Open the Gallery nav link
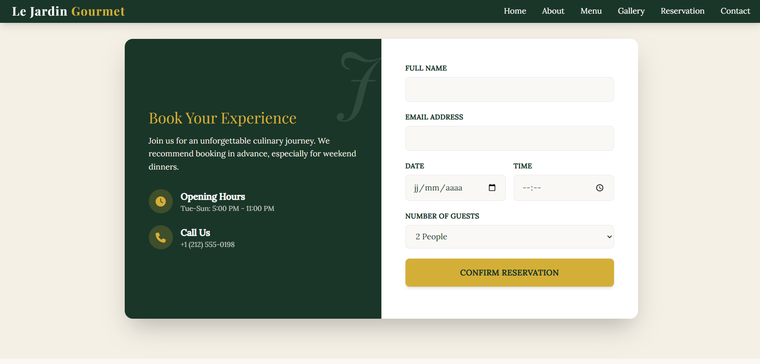 click(x=631, y=11)
